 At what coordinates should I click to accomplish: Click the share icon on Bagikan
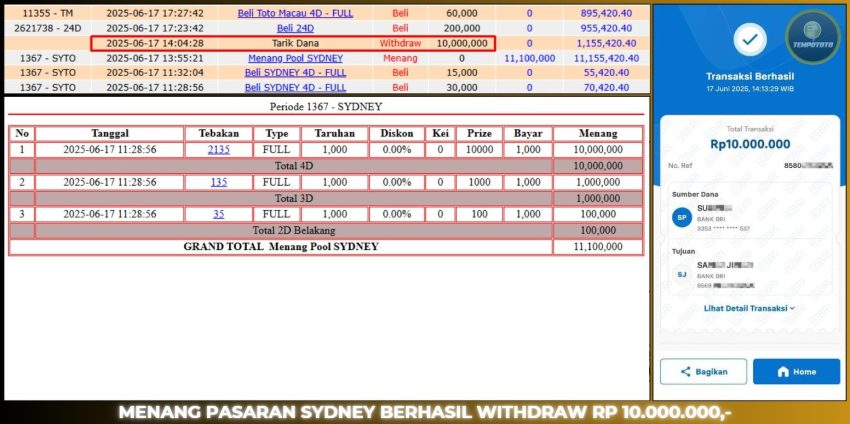(686, 371)
